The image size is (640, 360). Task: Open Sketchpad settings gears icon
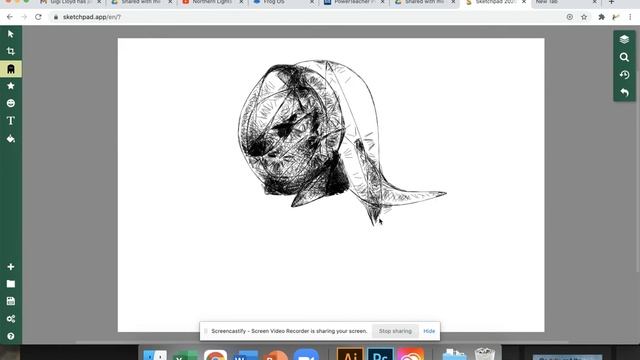tap(11, 318)
